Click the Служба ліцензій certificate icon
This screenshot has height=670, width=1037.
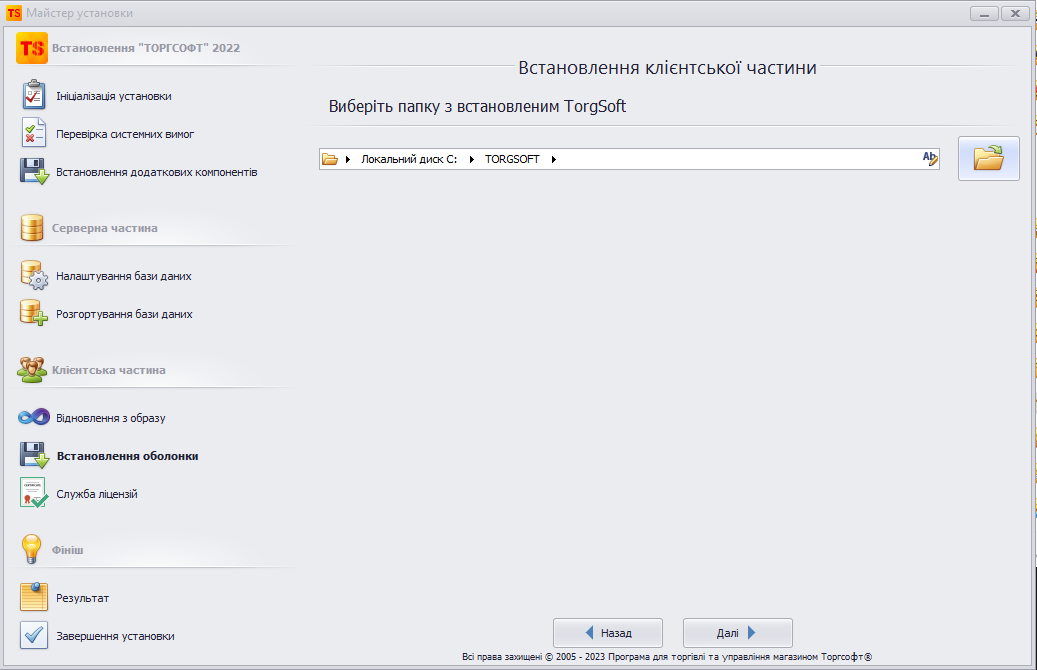point(34,494)
